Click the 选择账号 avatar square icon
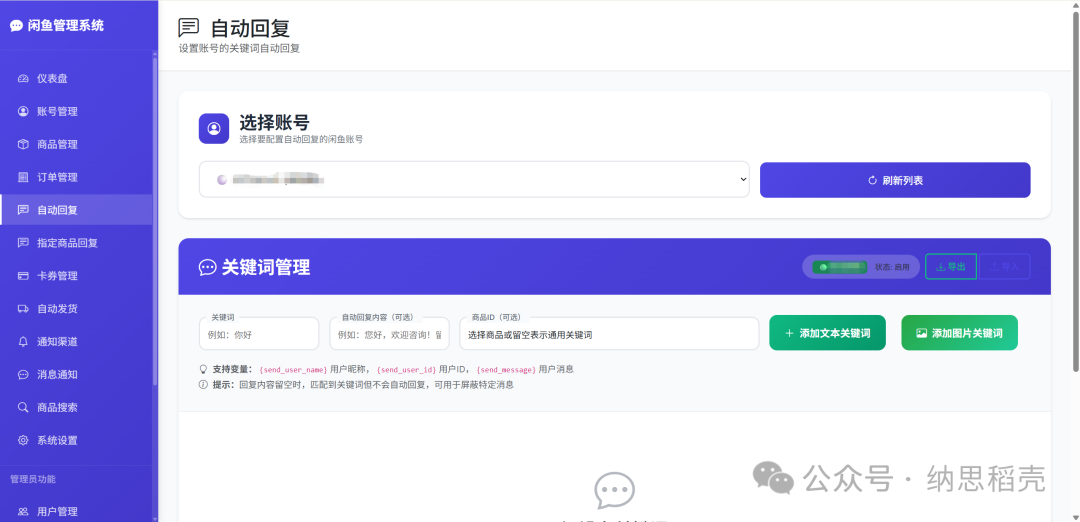 click(x=214, y=129)
